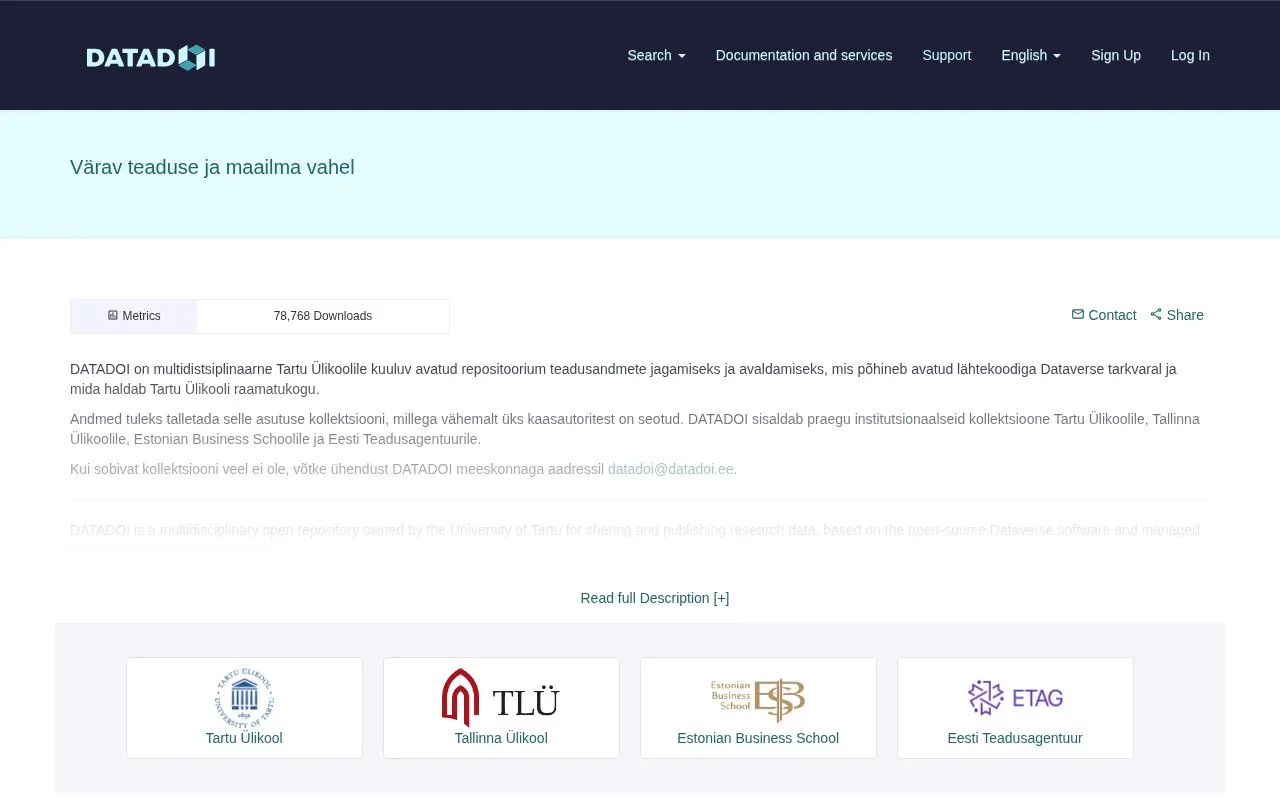
Task: Click the Share button
Action: (1177, 315)
